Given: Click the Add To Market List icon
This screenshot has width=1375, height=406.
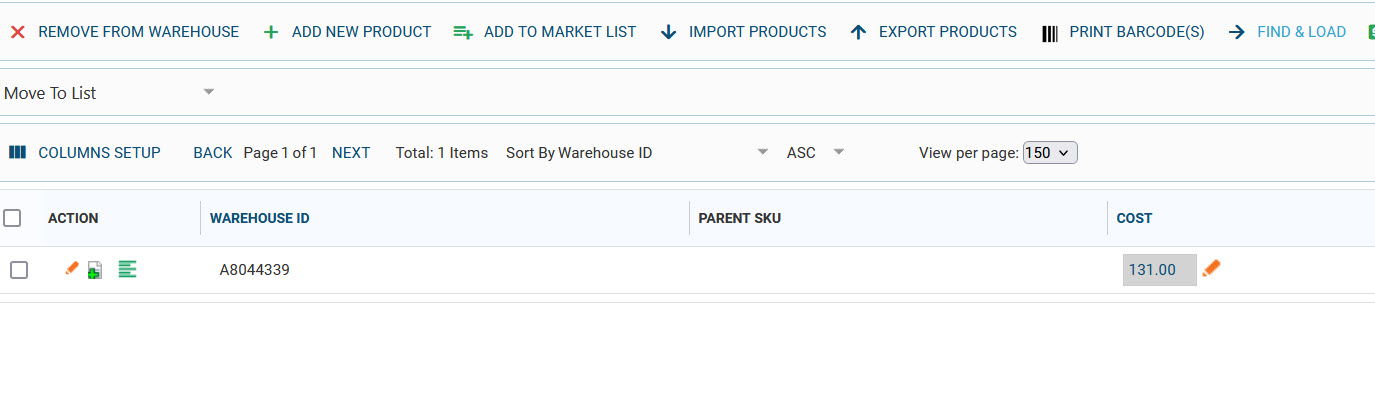Looking at the screenshot, I should (463, 32).
